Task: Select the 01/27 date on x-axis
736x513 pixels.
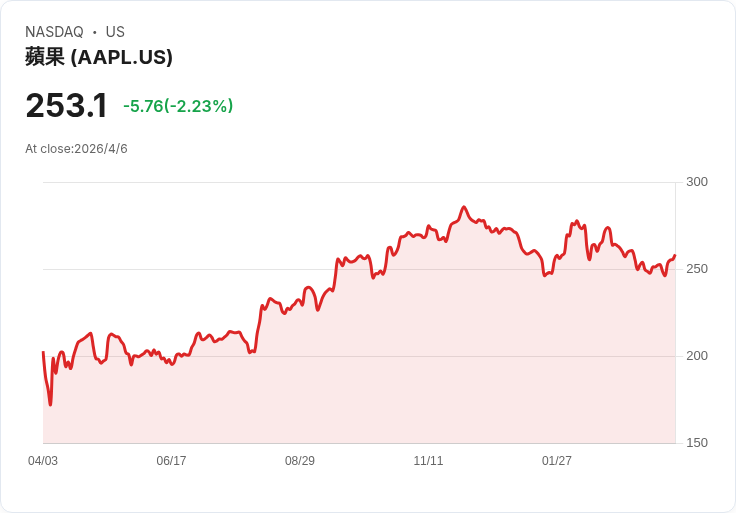Action: click(557, 461)
